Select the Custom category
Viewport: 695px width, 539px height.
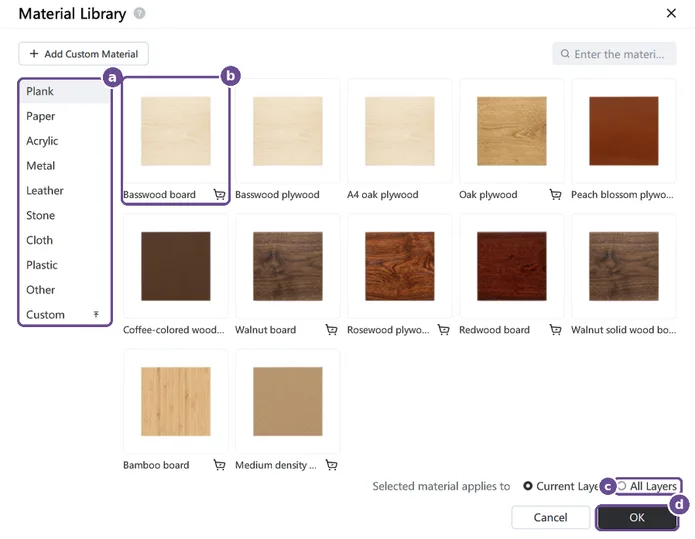pos(65,315)
